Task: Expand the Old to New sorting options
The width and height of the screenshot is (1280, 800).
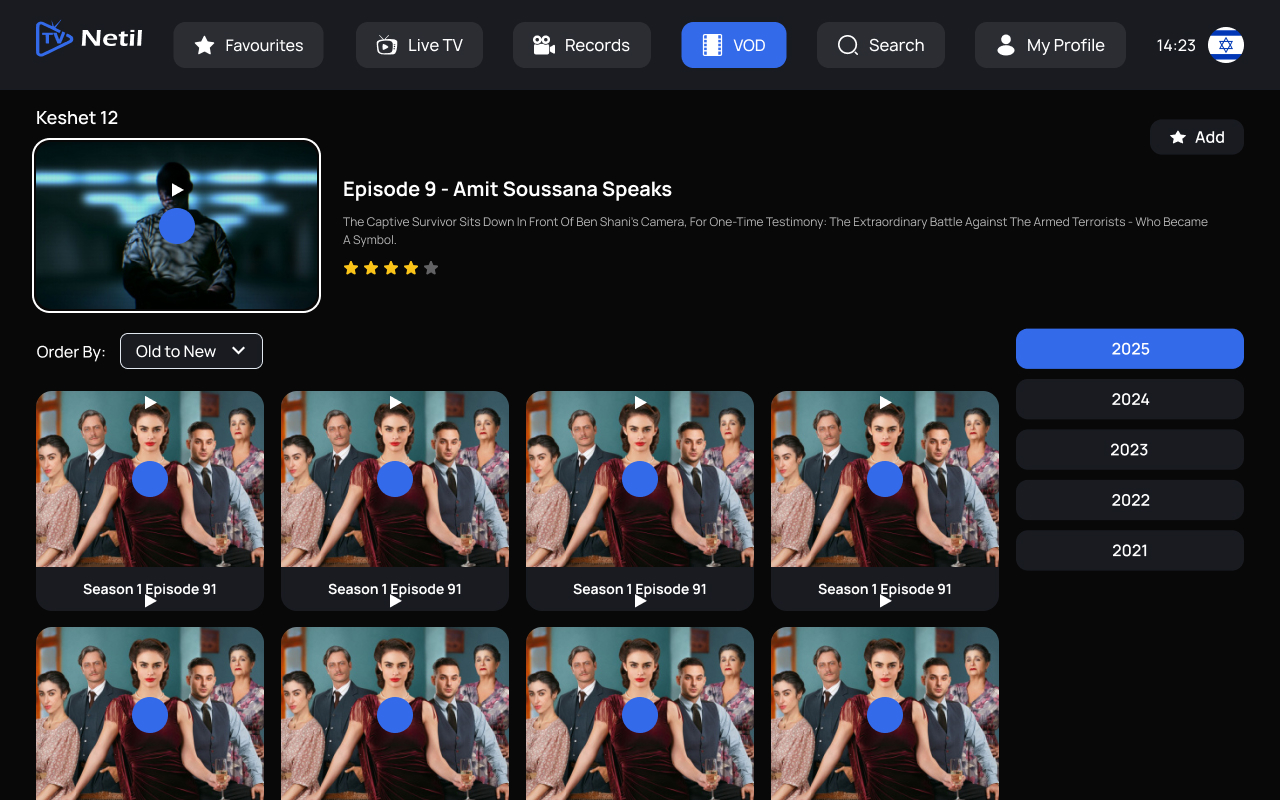Action: tap(191, 351)
